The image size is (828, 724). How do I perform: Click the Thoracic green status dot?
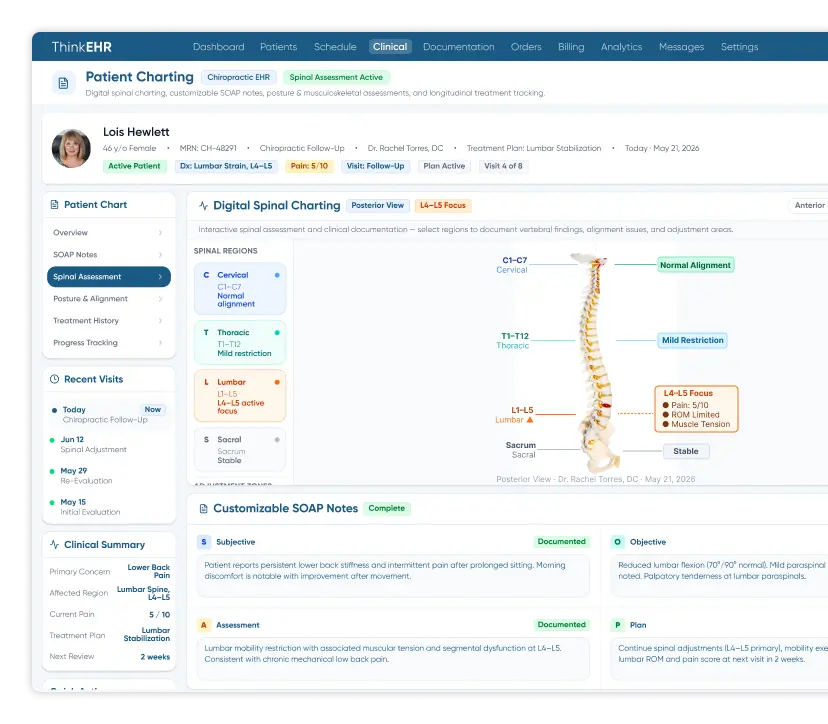(x=277, y=333)
